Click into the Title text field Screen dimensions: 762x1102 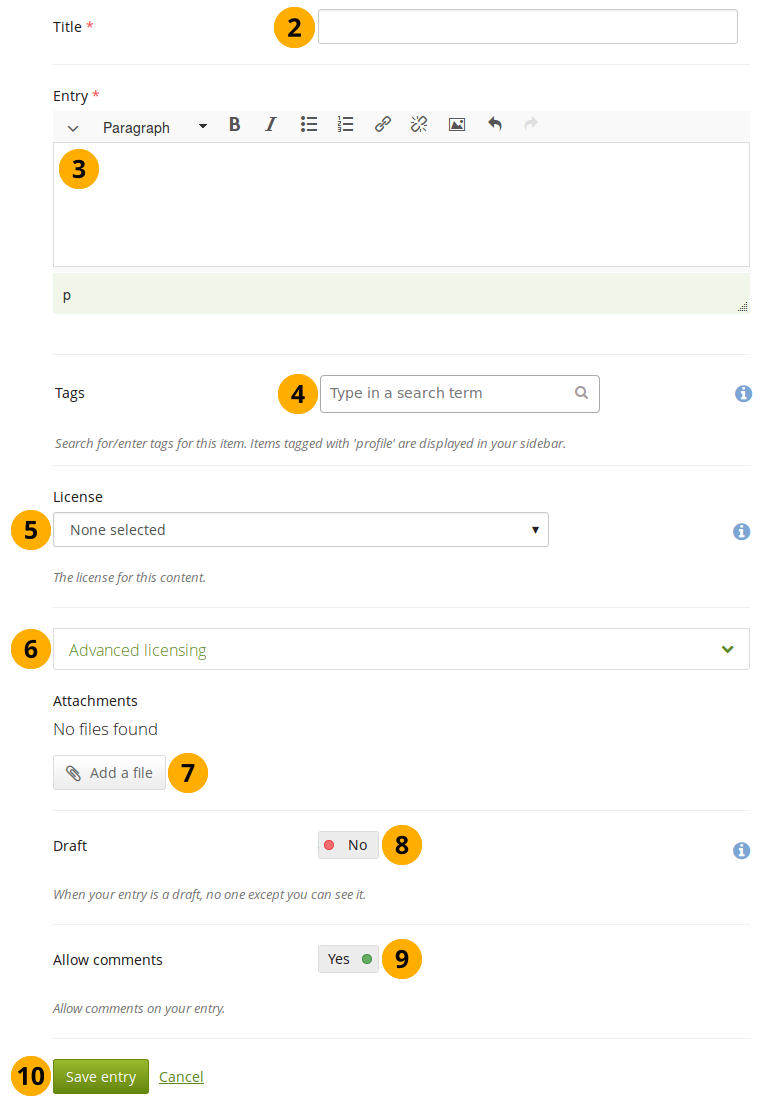(527, 27)
